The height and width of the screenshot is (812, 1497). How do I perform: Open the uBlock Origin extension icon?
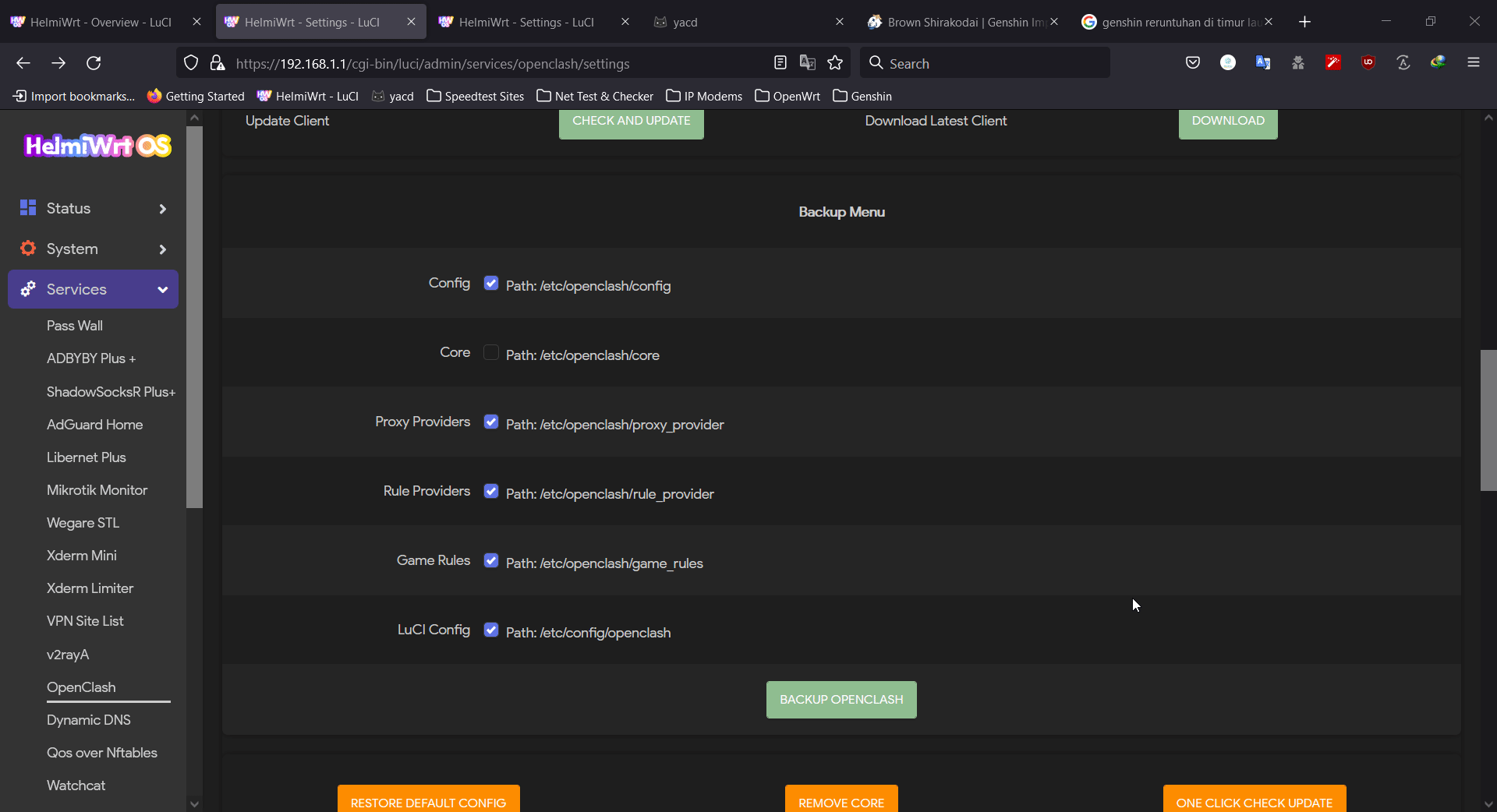click(1368, 63)
